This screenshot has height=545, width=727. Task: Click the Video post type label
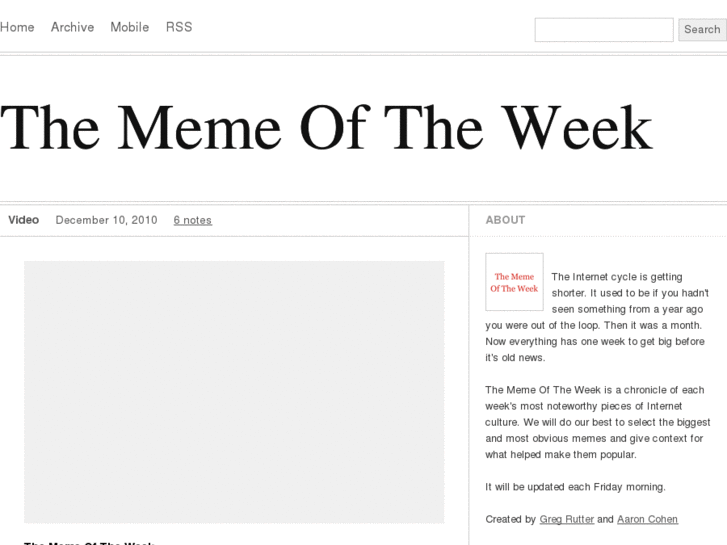click(24, 220)
